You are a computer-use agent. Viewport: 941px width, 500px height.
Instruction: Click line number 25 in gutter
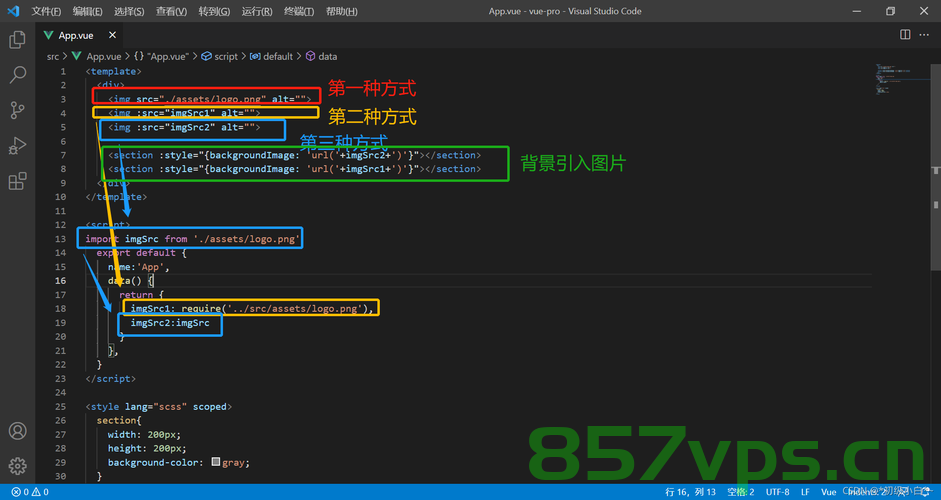(x=61, y=406)
